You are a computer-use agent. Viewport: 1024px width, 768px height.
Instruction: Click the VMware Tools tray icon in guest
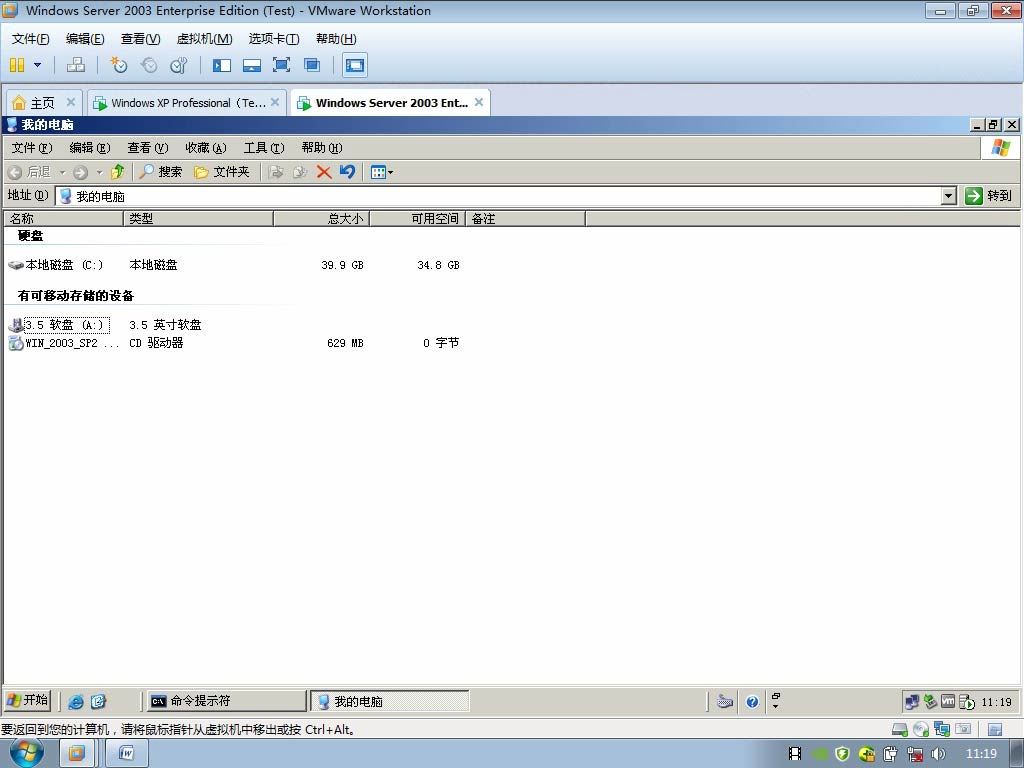tap(948, 702)
